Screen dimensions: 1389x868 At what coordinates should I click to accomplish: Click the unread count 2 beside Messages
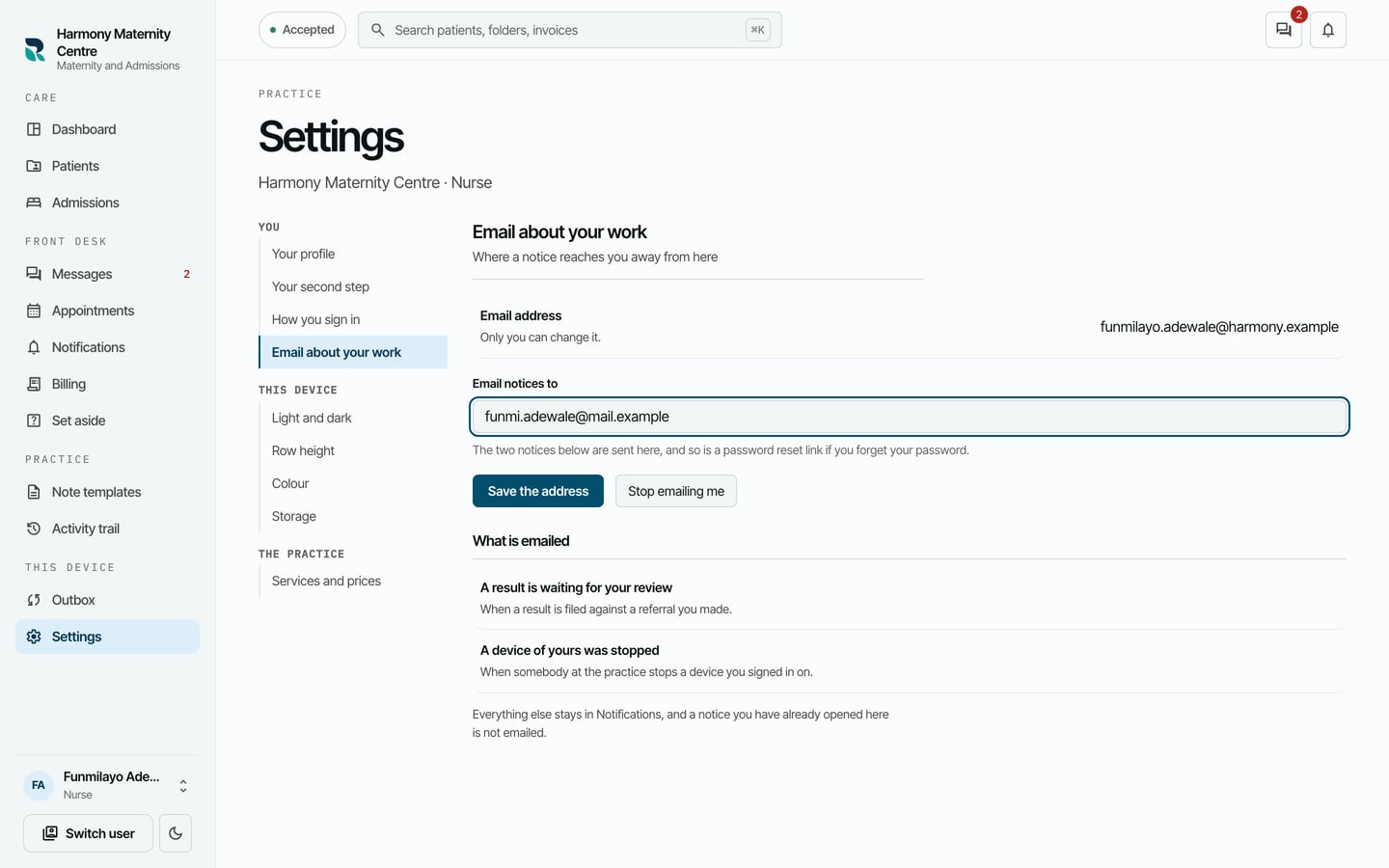pyautogui.click(x=187, y=274)
